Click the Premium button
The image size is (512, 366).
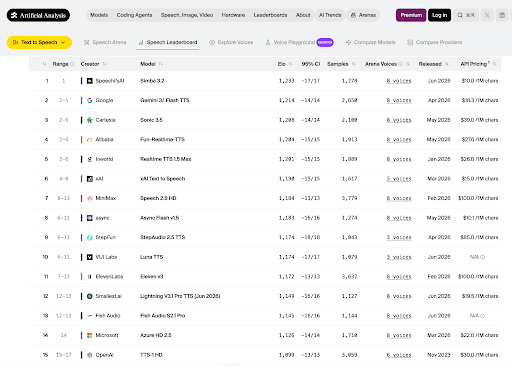411,15
